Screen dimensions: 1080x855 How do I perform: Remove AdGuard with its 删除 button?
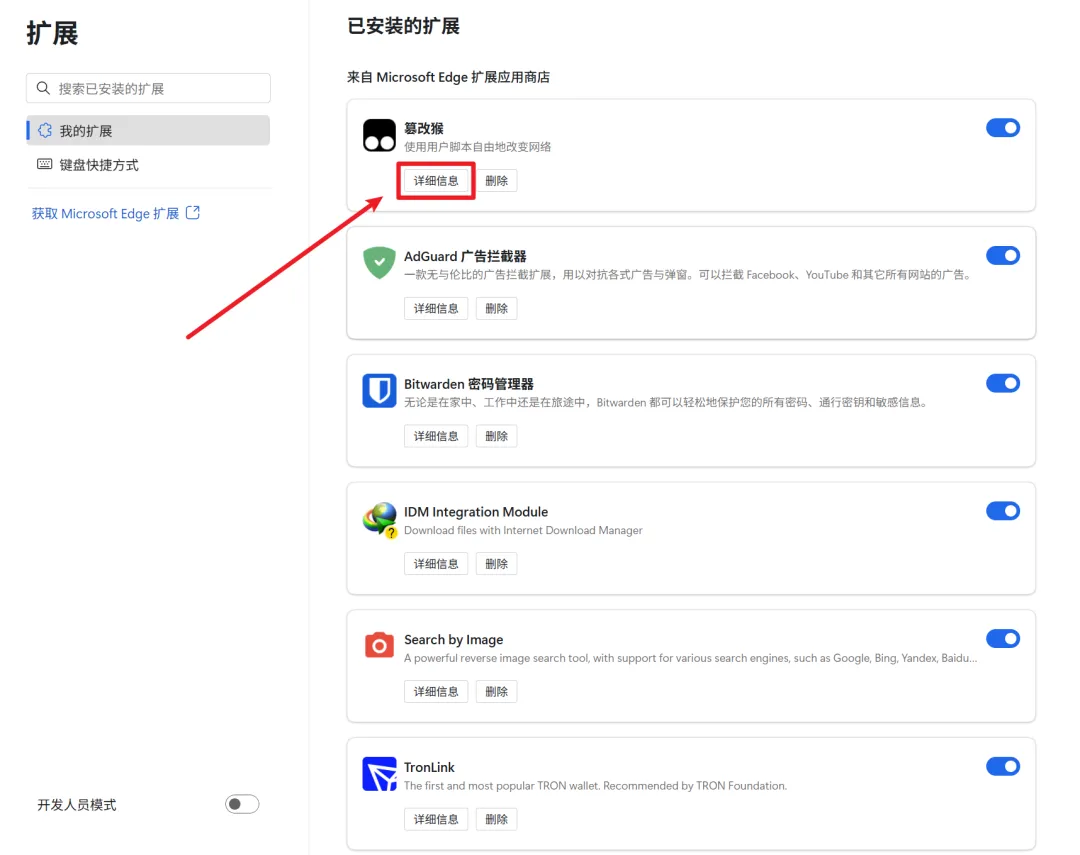tap(497, 309)
